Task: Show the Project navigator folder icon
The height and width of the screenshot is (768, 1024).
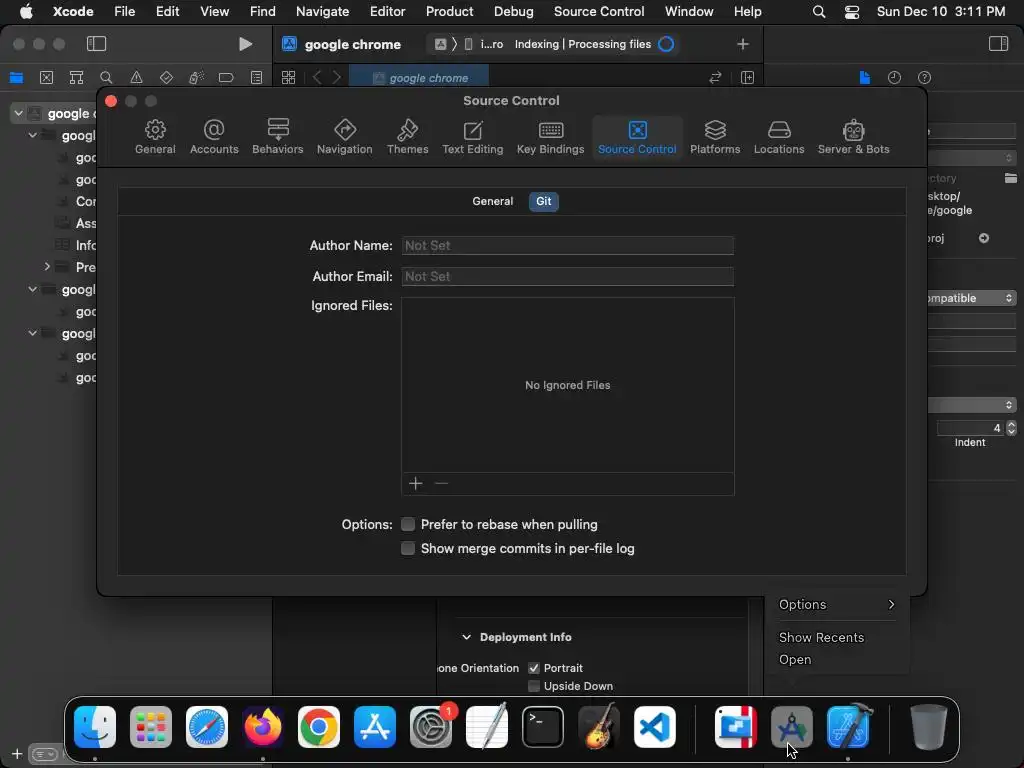Action: pyautogui.click(x=16, y=78)
